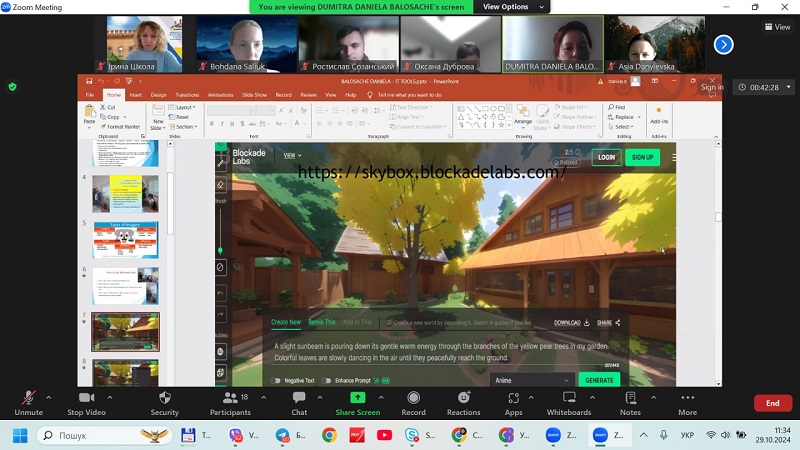Click the brush size slider handle

220,251
